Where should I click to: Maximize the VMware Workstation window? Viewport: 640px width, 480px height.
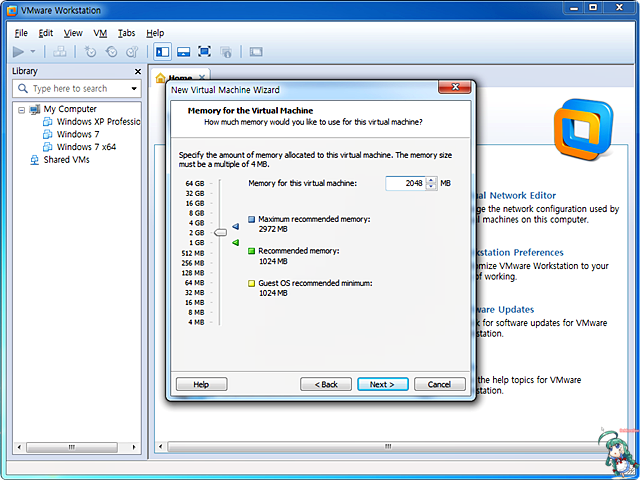pyautogui.click(x=593, y=8)
